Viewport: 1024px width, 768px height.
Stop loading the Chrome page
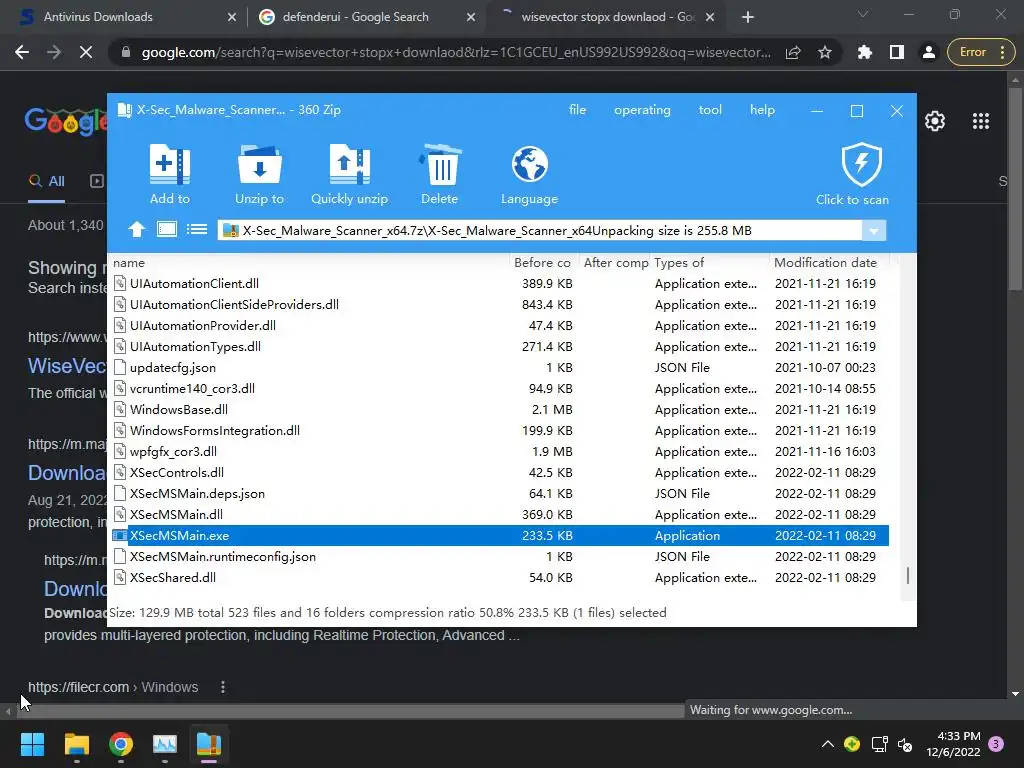click(x=86, y=52)
